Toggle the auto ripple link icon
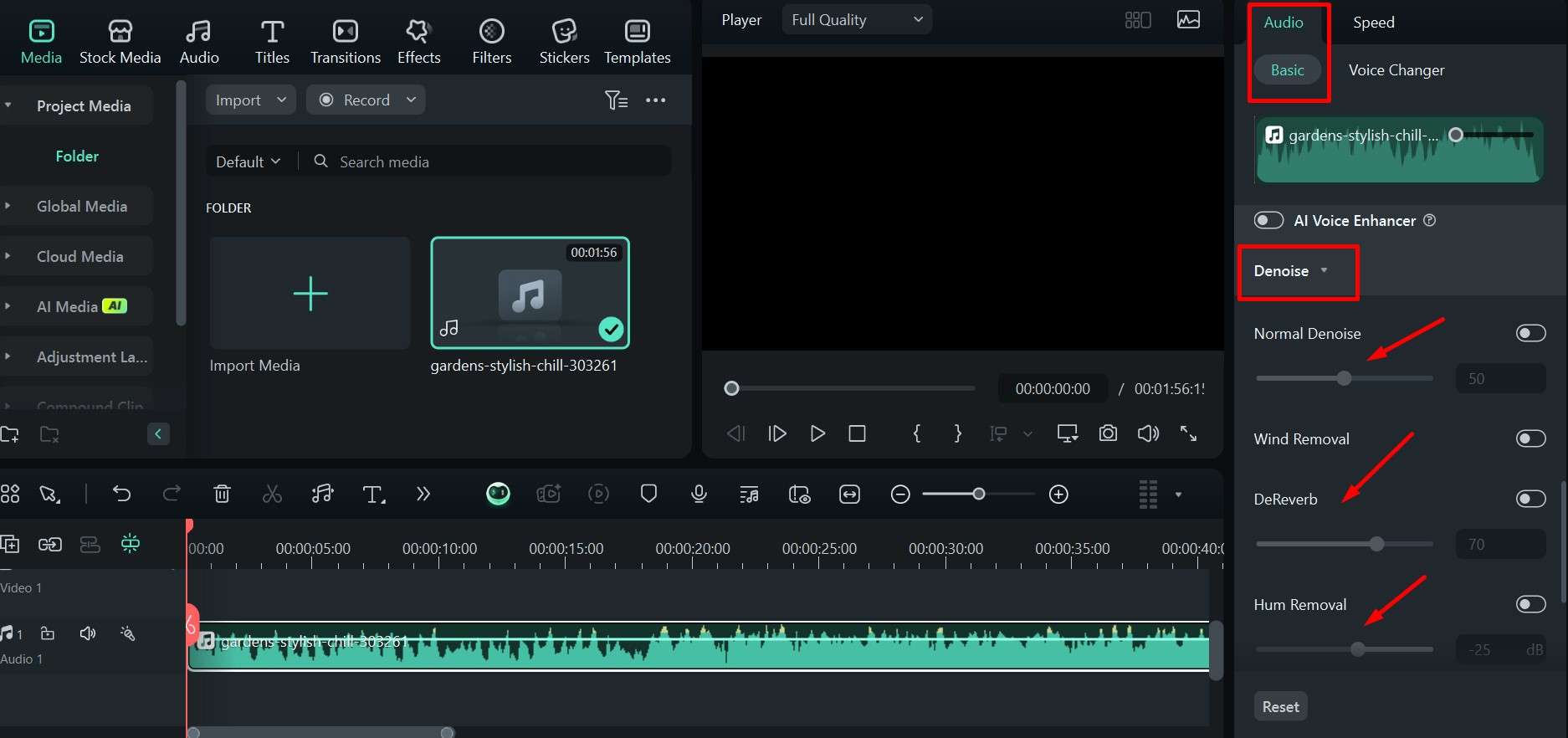 coord(50,545)
